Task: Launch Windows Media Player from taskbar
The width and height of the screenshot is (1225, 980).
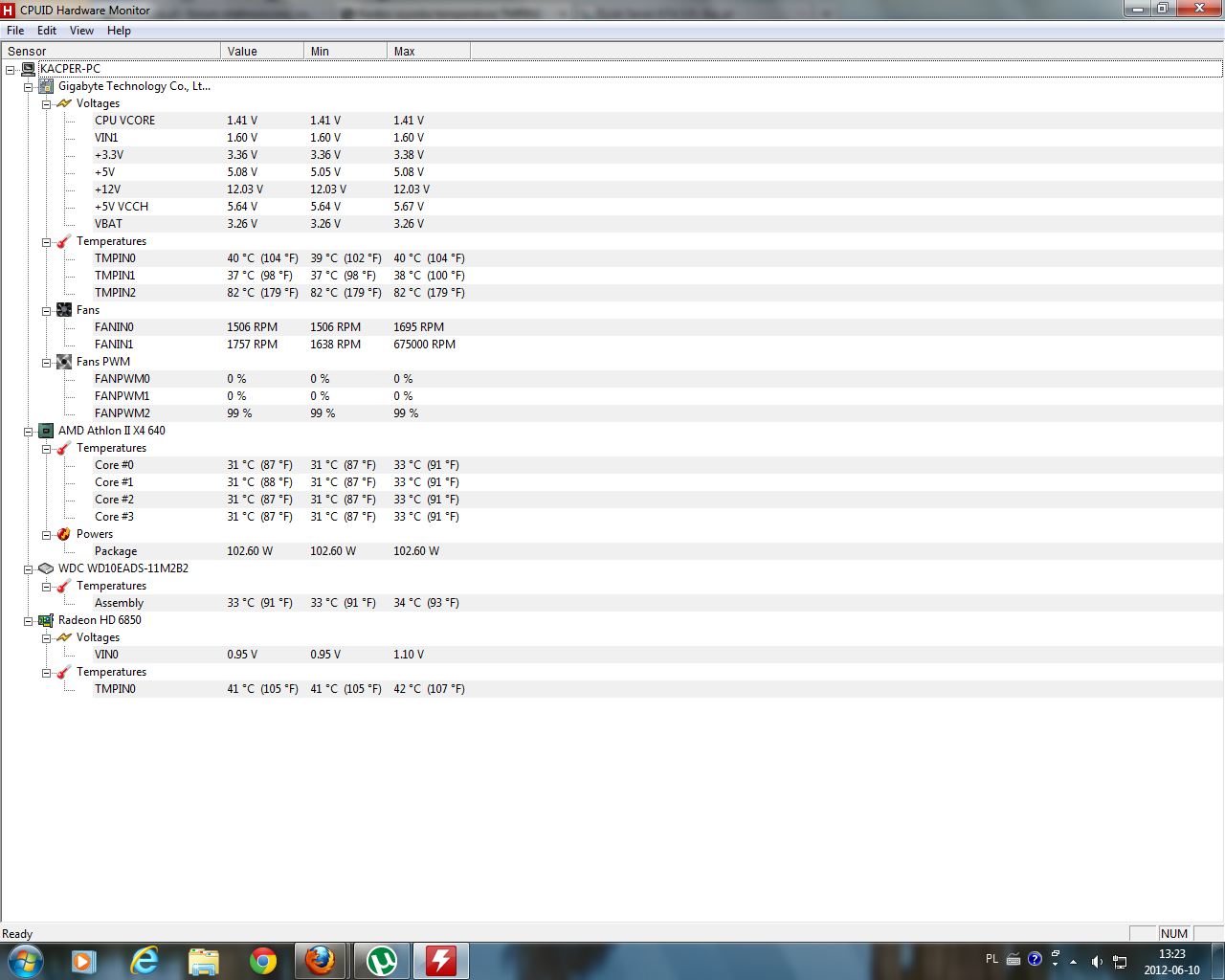Action: 84,961
